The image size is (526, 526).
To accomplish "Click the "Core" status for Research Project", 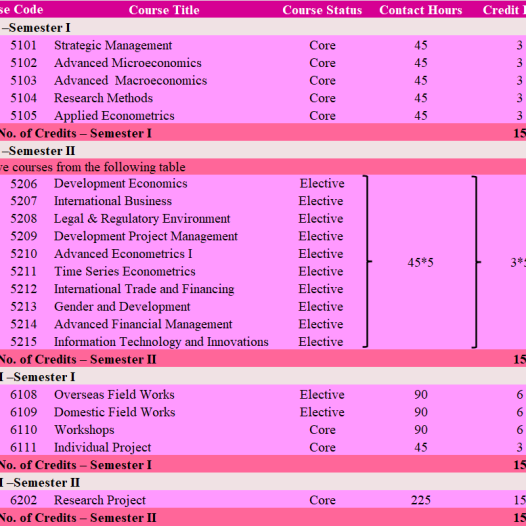I will click(322, 500).
